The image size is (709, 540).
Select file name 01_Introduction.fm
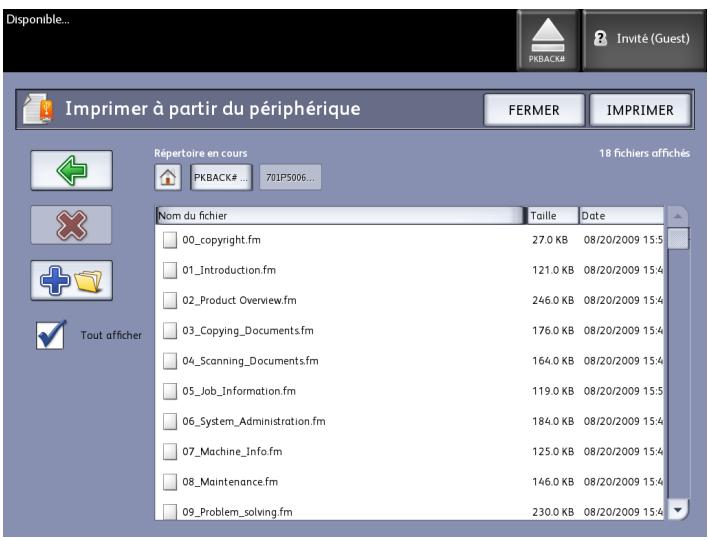pyautogui.click(x=229, y=270)
